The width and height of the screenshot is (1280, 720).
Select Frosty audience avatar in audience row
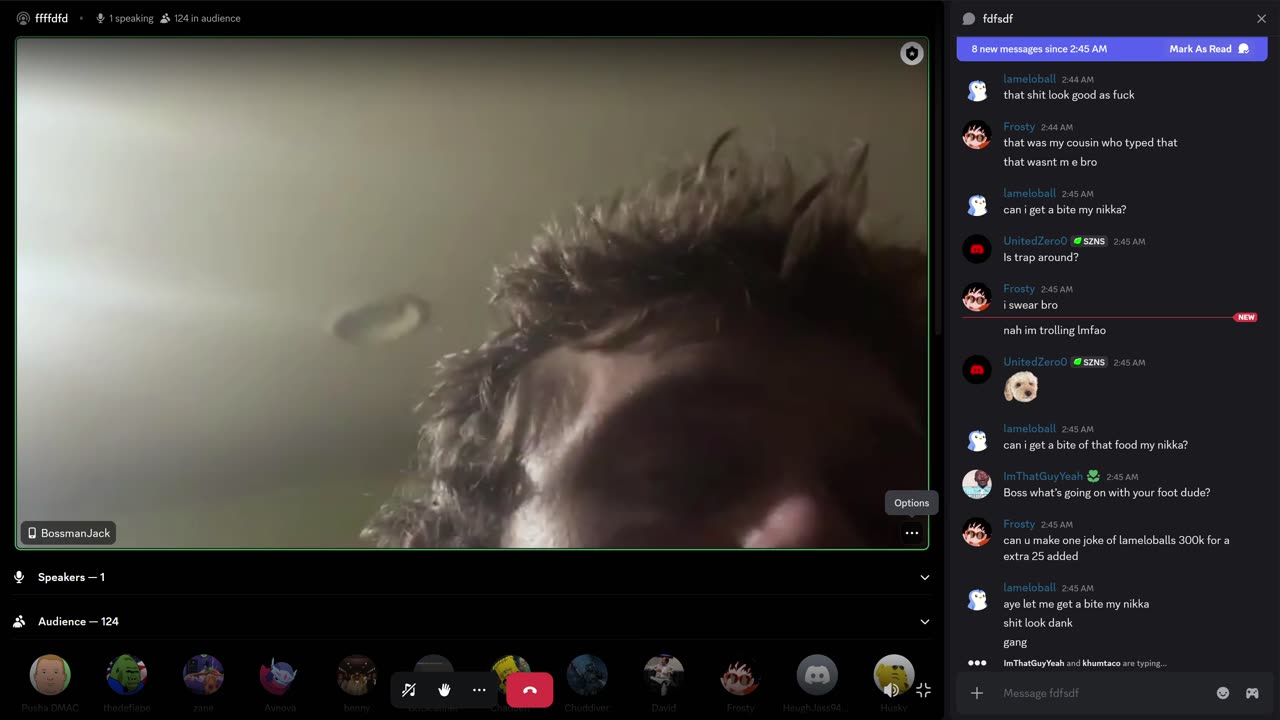coord(740,675)
